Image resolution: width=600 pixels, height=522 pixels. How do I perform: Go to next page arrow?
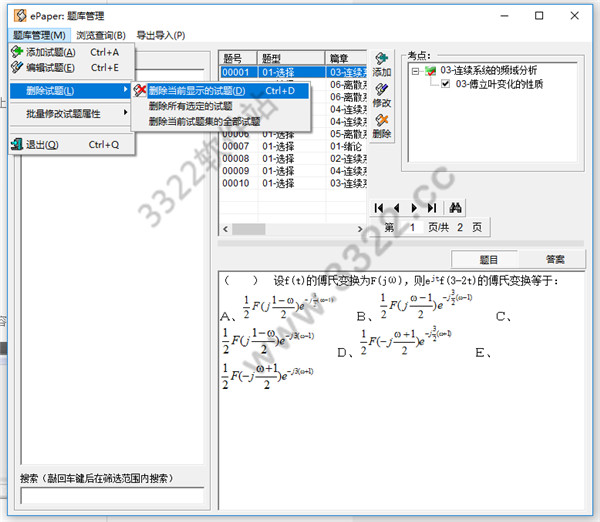414,208
